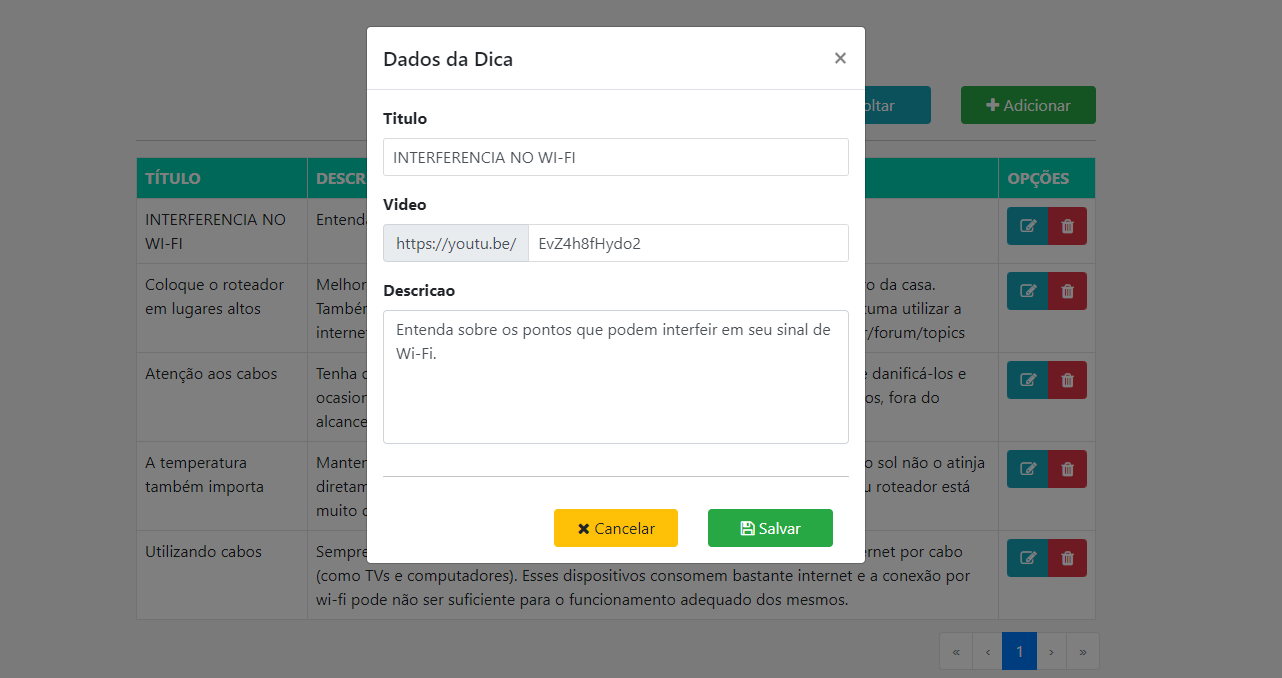Image resolution: width=1282 pixels, height=678 pixels.
Task: Cancel editing via the Cancelar button
Action: click(x=615, y=528)
